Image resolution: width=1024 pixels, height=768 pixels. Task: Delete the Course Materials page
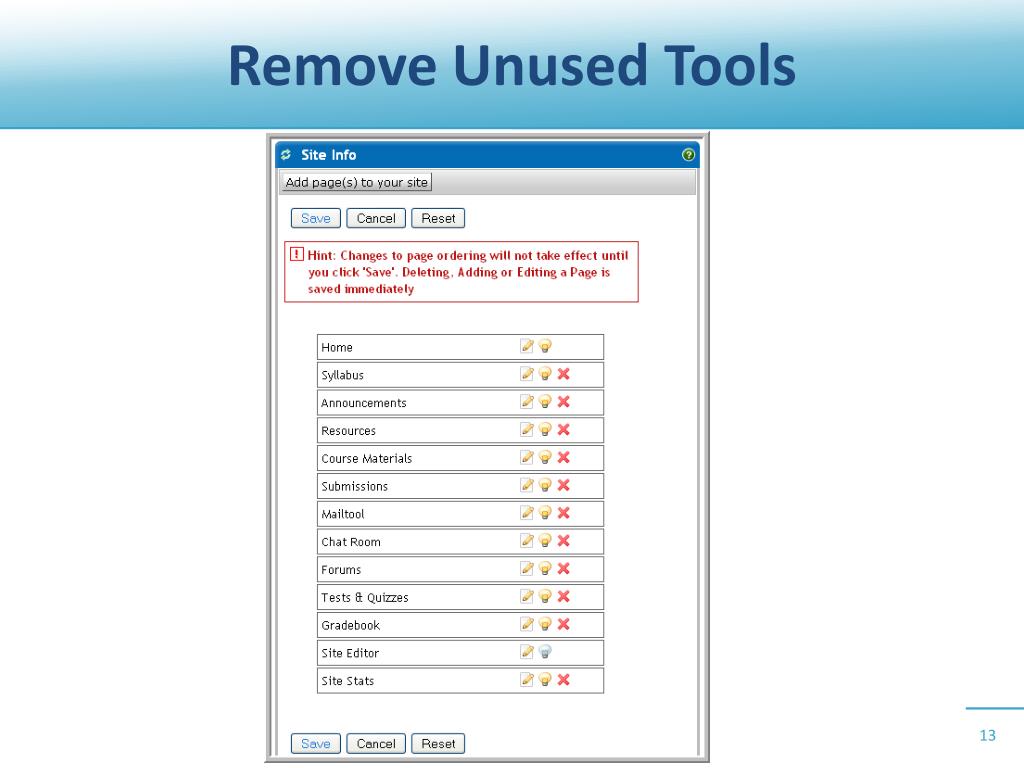click(564, 457)
